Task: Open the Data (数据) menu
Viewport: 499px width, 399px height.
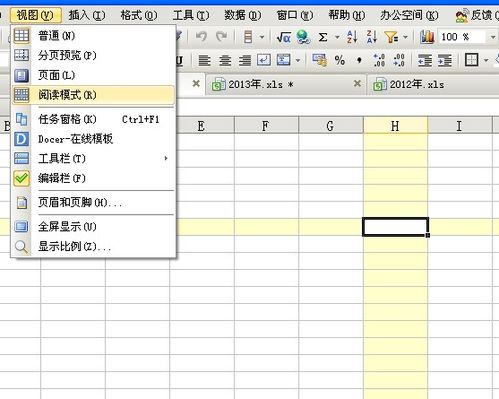Action: [x=243, y=15]
